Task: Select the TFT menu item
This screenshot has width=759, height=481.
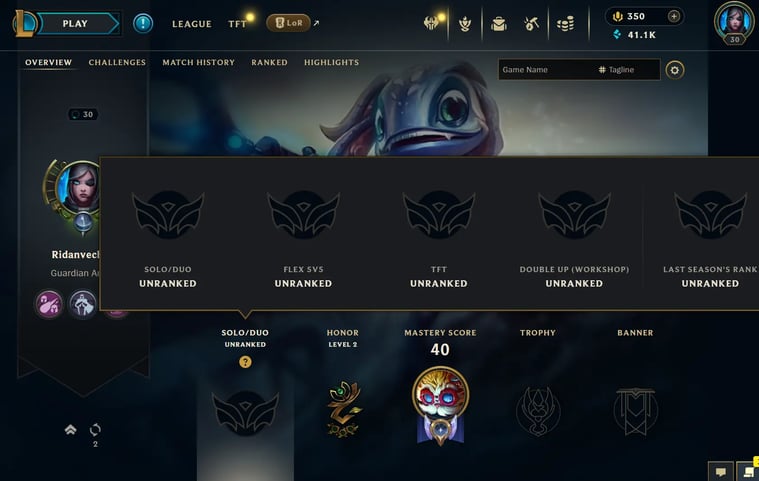Action: [x=237, y=24]
